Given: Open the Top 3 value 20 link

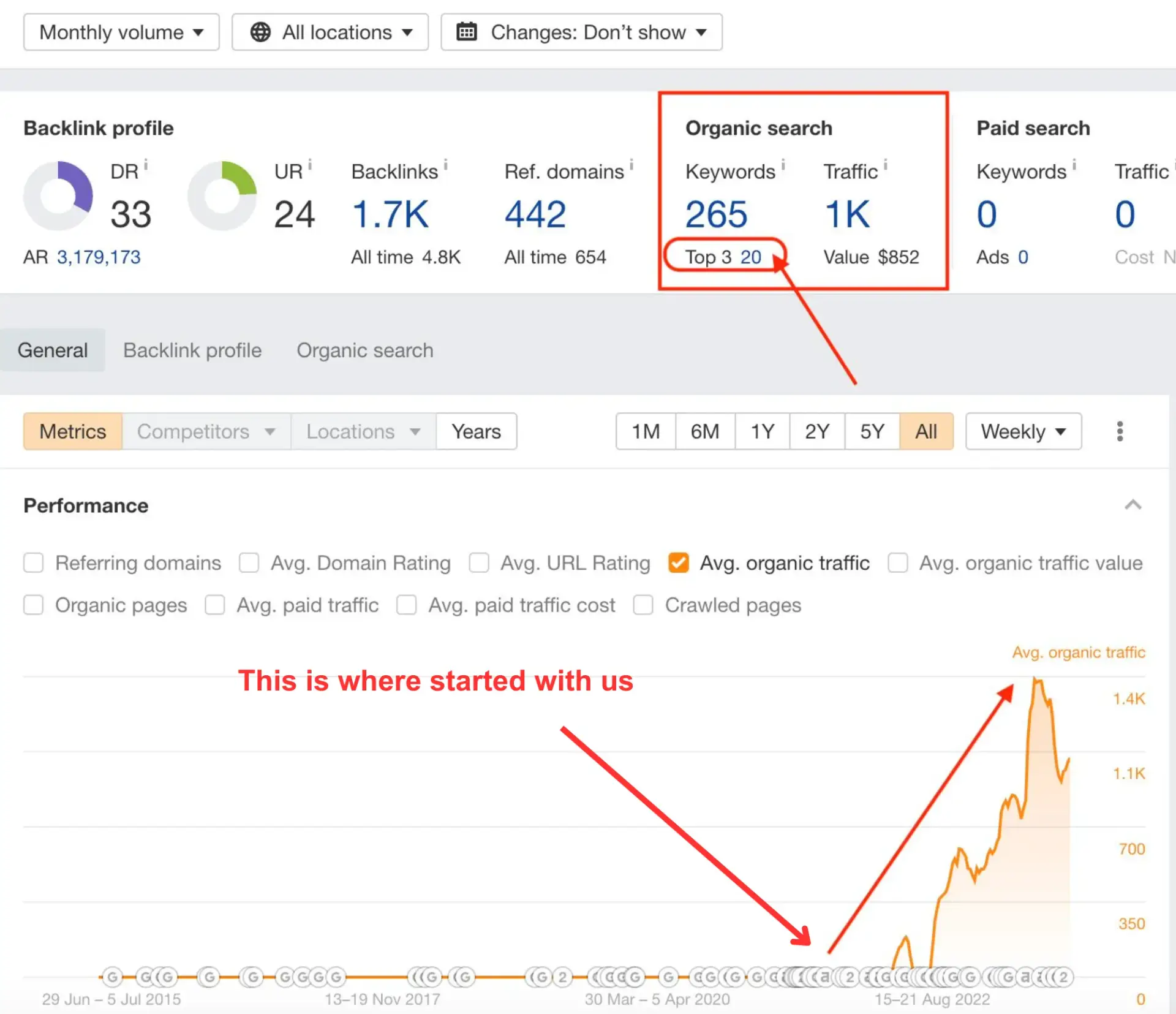Looking at the screenshot, I should [751, 257].
